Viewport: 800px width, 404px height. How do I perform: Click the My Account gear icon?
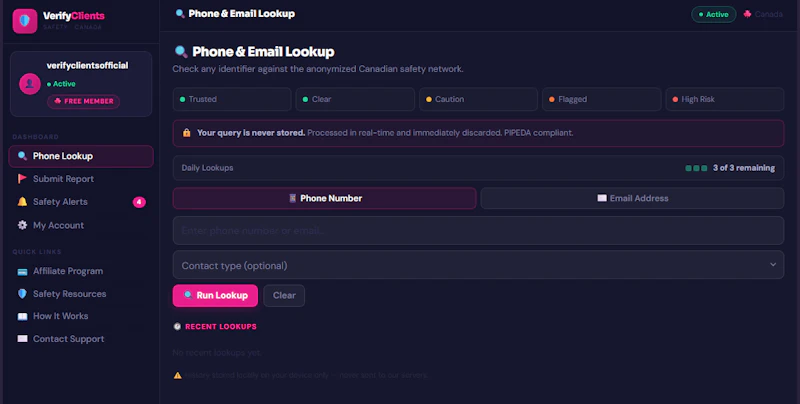coord(22,225)
